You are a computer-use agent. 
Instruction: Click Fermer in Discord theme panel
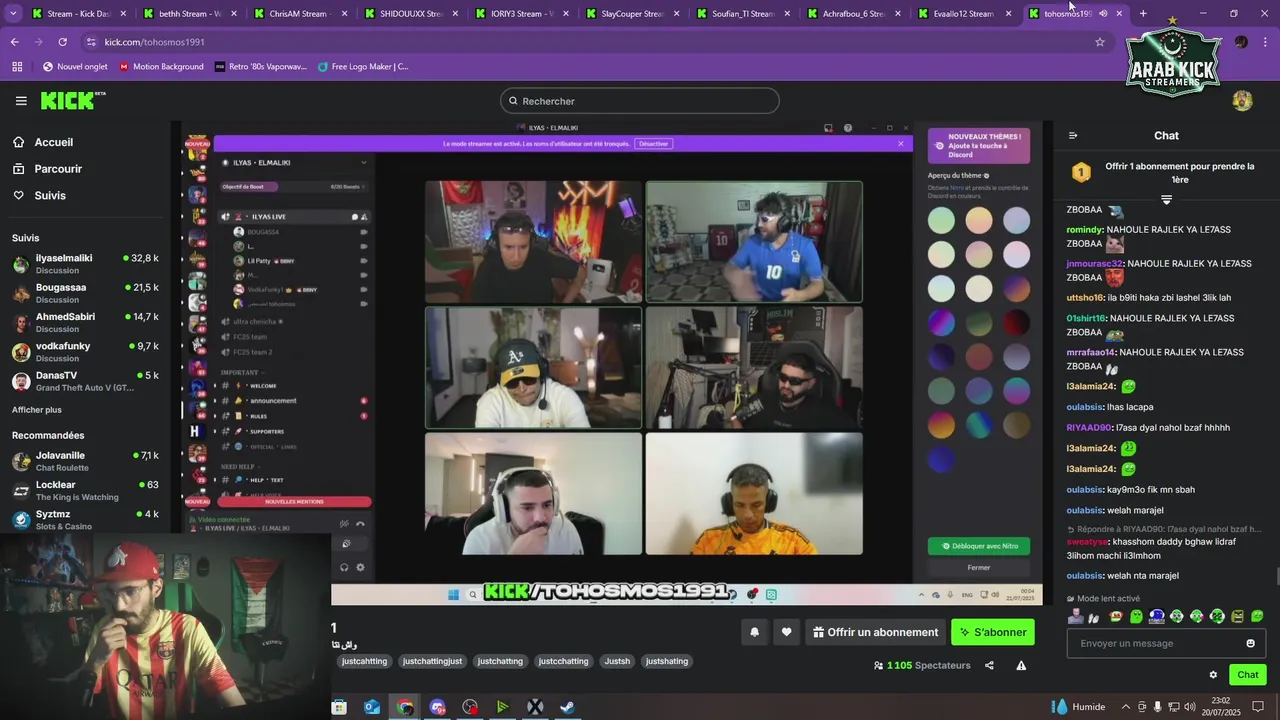979,567
